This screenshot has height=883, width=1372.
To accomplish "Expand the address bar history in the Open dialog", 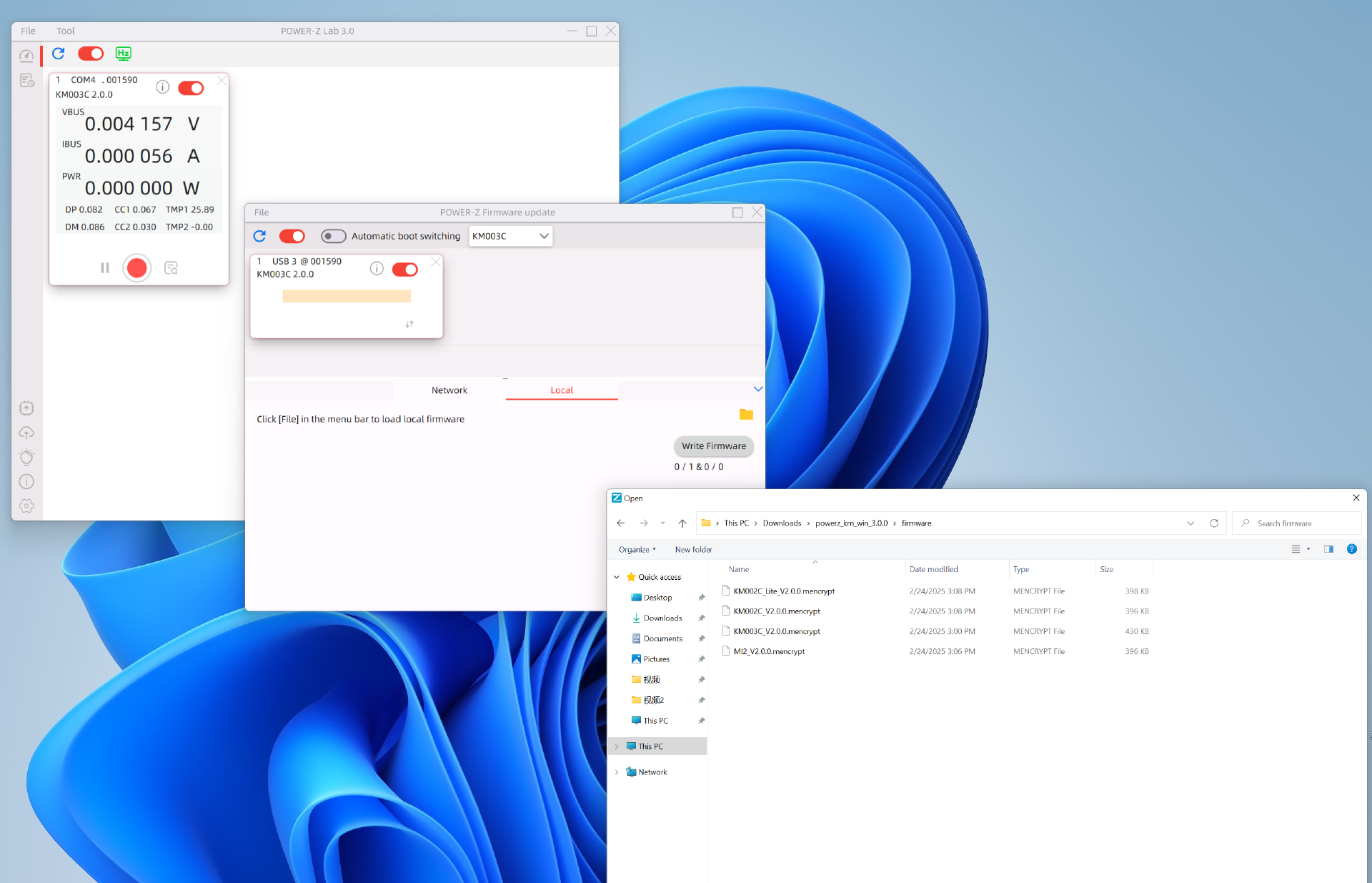I will click(1190, 523).
